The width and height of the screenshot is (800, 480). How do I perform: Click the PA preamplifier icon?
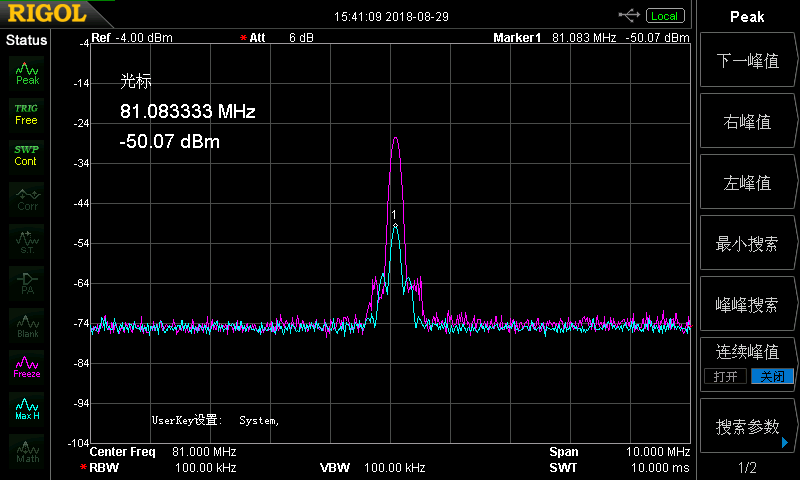point(27,282)
